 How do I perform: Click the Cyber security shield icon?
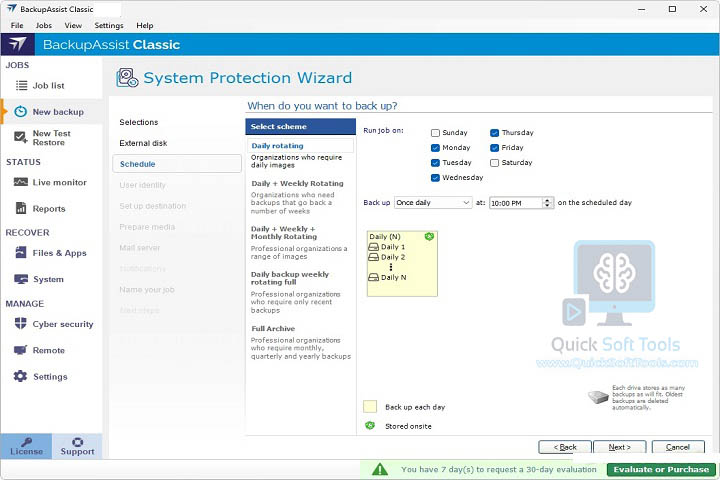pos(21,323)
